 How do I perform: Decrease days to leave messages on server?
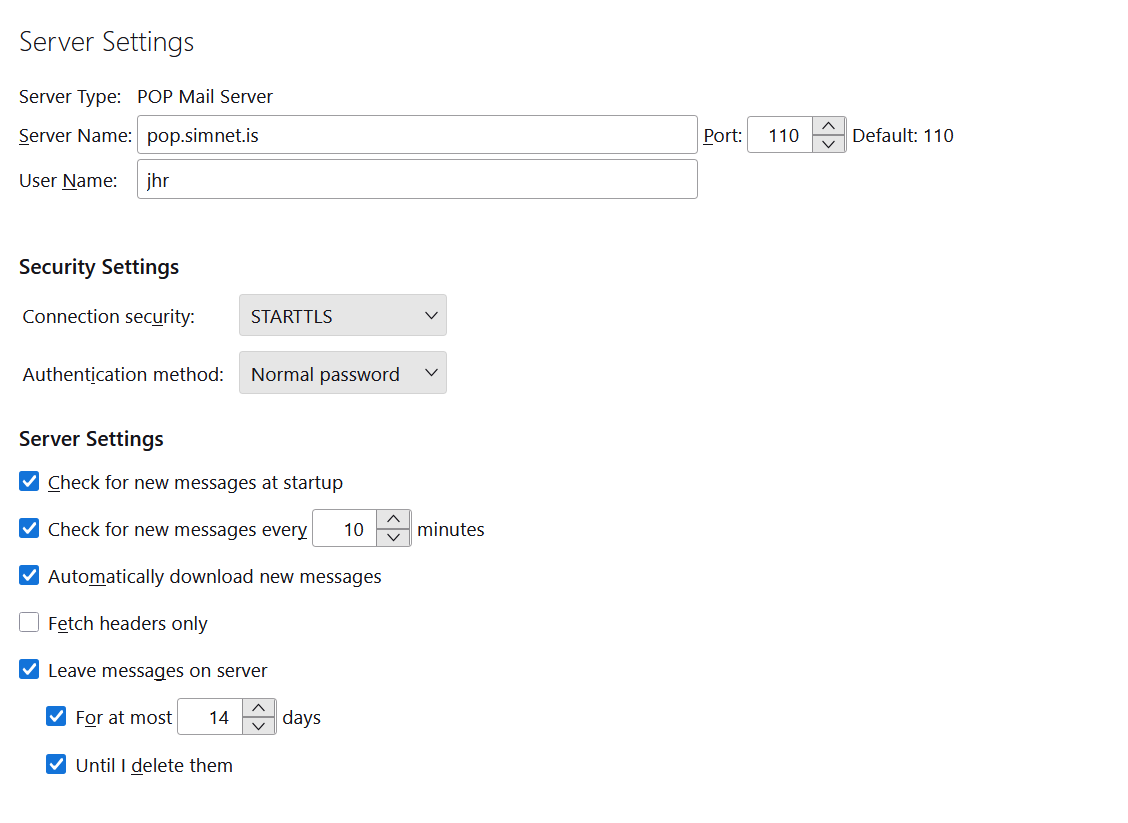click(x=259, y=726)
